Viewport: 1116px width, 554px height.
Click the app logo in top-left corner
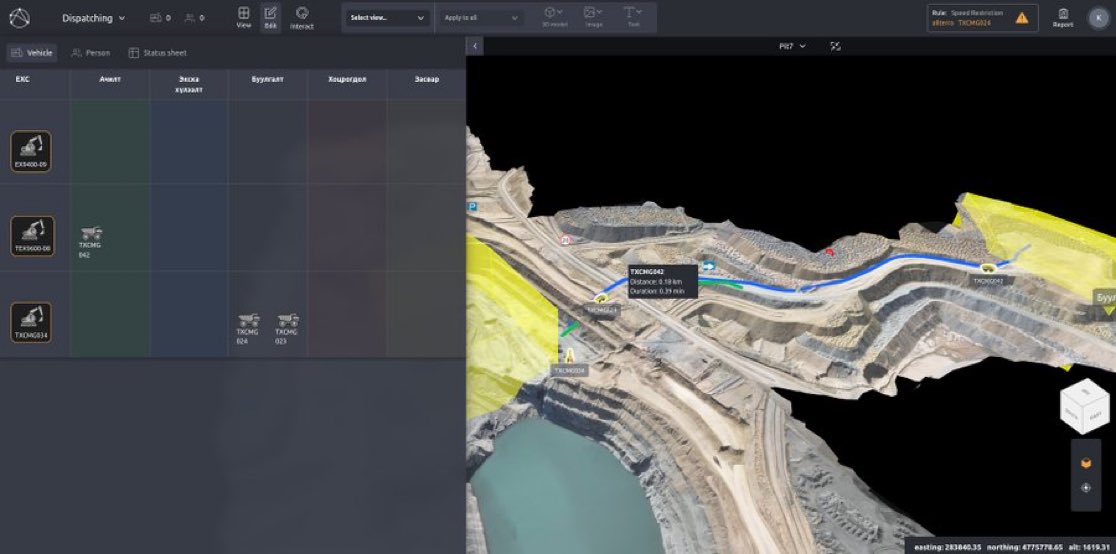click(x=19, y=18)
